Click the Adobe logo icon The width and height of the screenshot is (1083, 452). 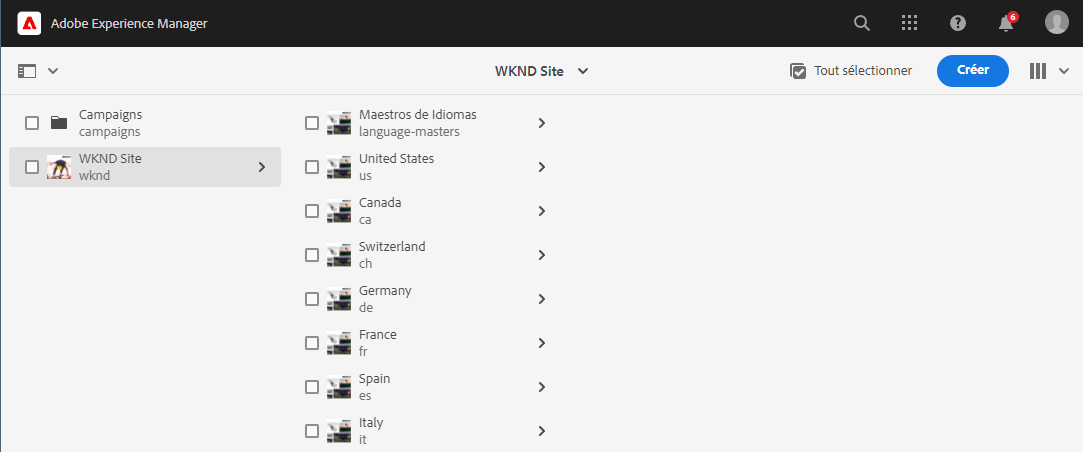tap(29, 23)
